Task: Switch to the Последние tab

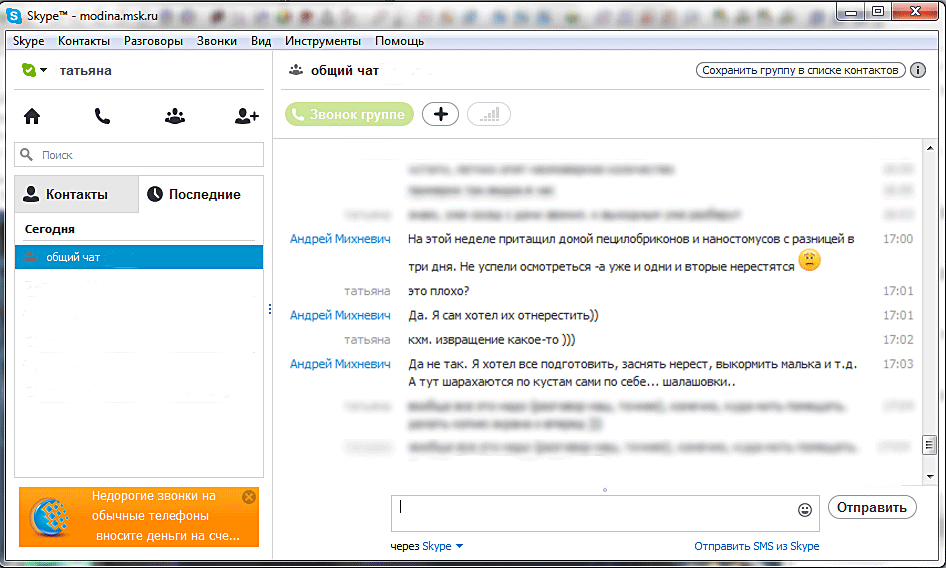Action: pos(201,194)
